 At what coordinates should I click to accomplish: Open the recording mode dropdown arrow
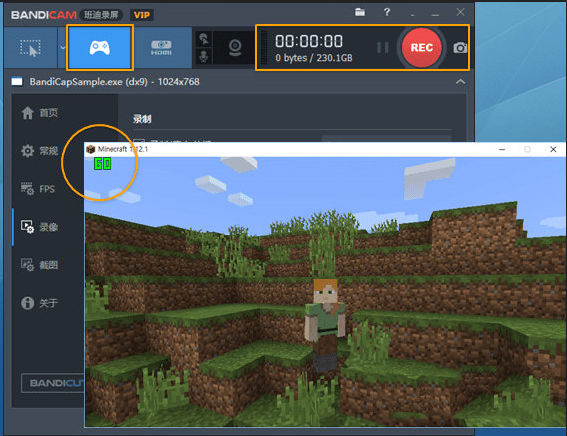(x=63, y=48)
